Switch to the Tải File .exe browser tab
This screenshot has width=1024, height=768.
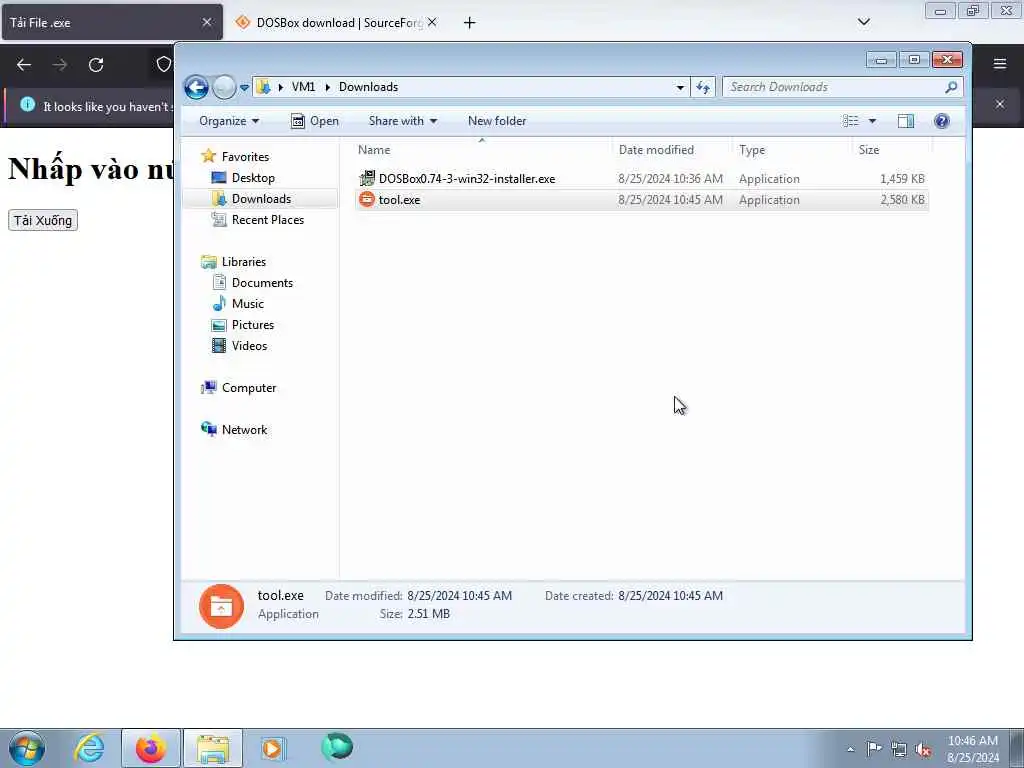point(104,22)
